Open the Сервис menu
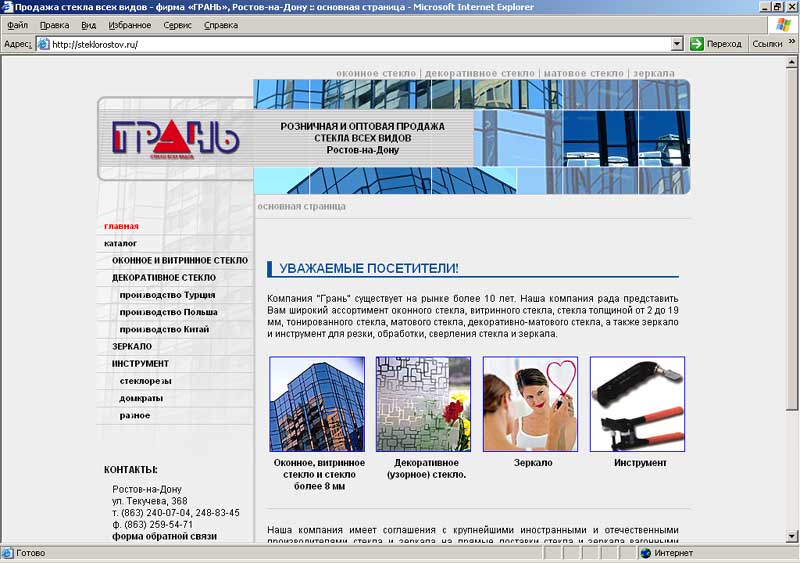 [x=177, y=25]
